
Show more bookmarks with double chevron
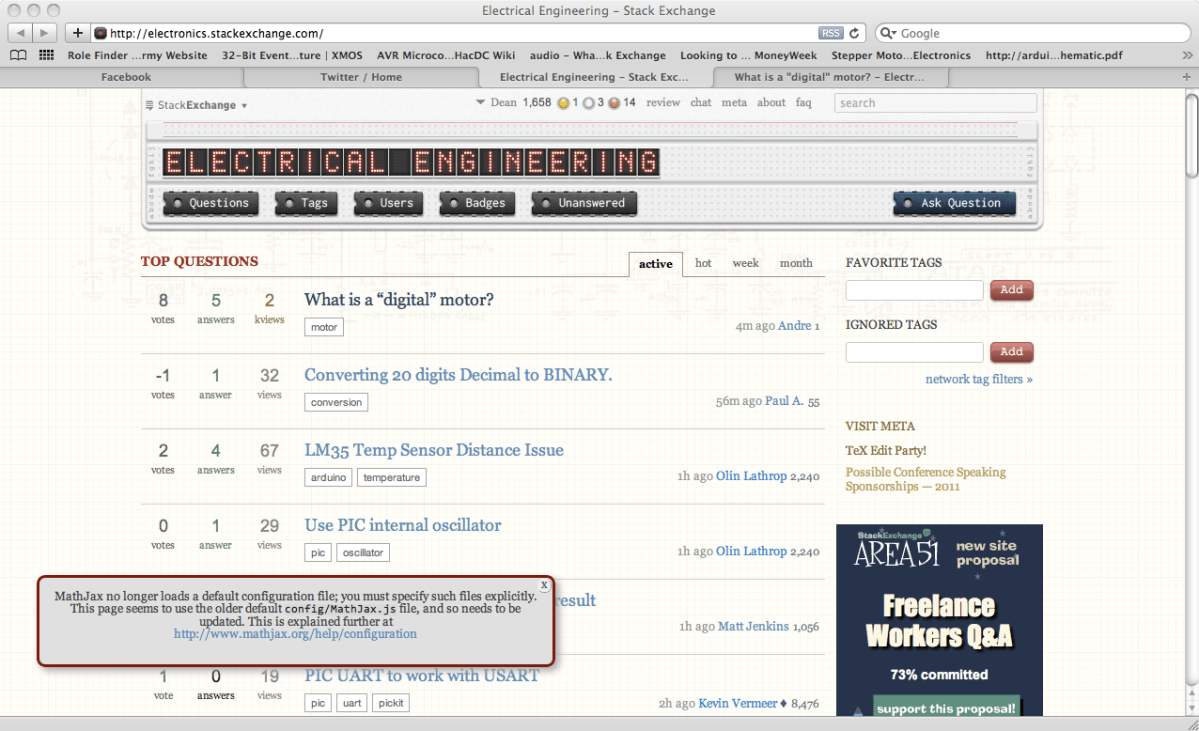tap(1186, 55)
